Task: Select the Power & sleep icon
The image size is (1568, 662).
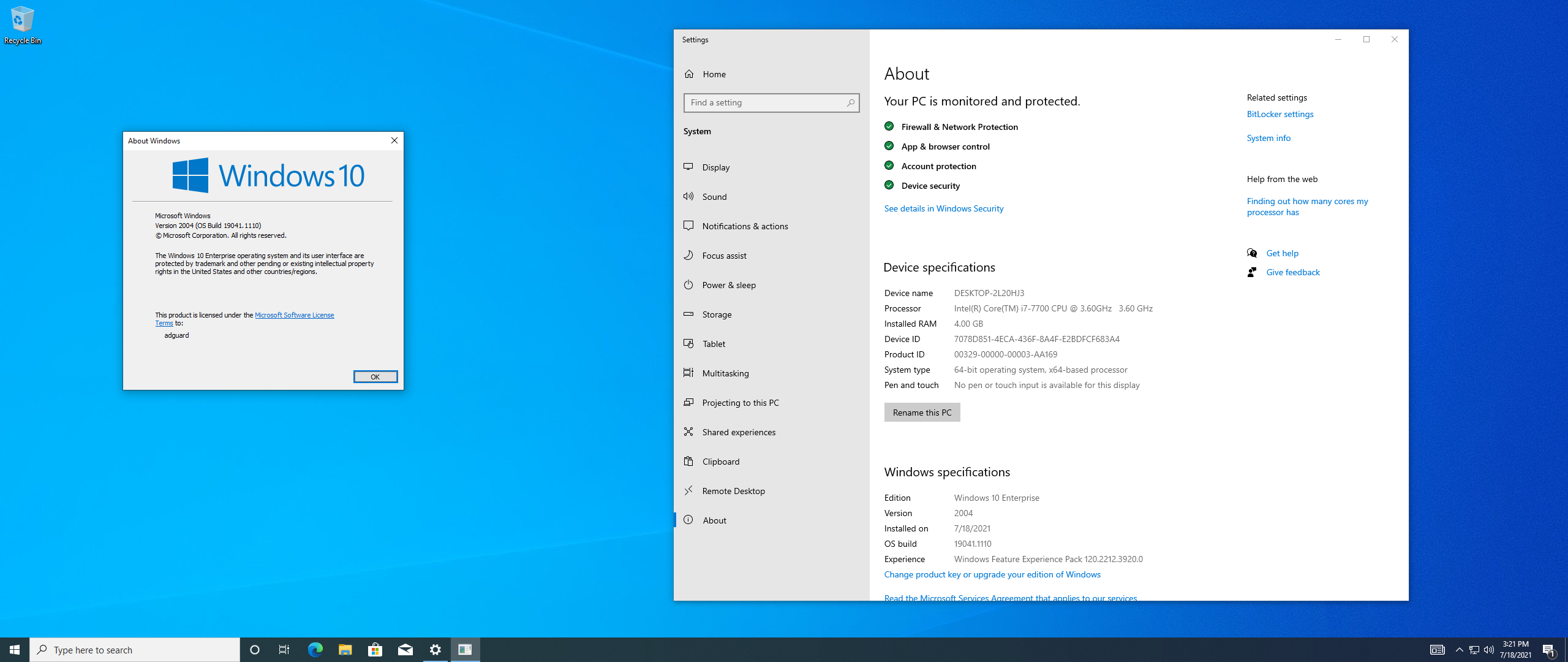Action: click(688, 284)
